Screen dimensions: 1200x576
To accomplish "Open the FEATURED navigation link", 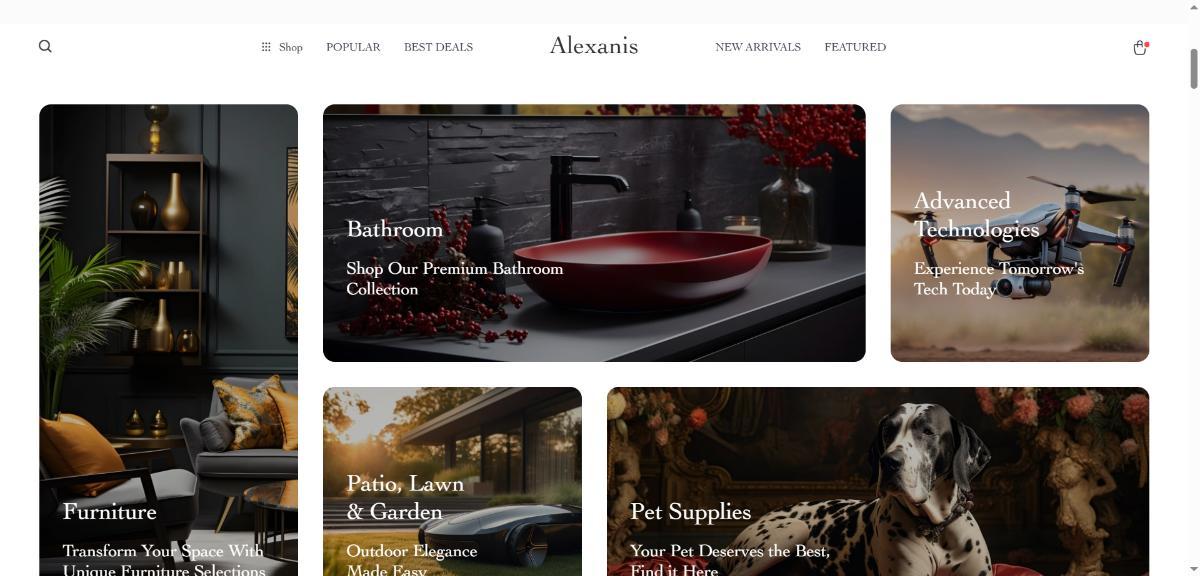I will (x=855, y=47).
